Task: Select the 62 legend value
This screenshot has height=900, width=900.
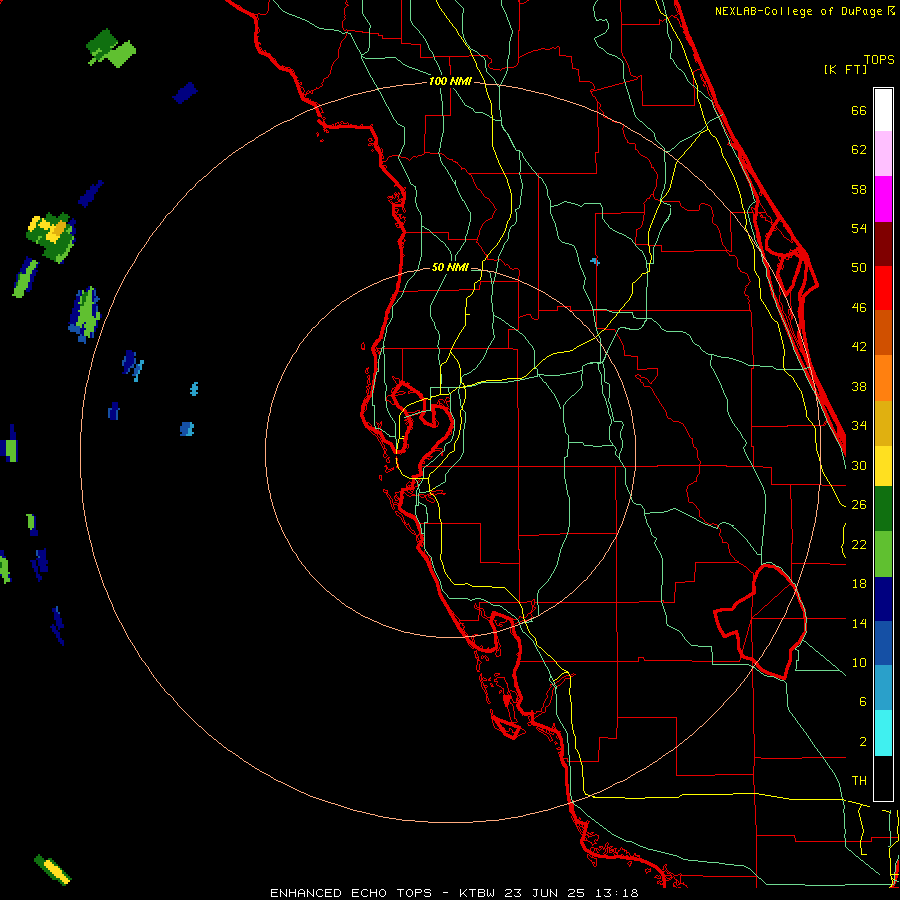Action: pyautogui.click(x=859, y=150)
